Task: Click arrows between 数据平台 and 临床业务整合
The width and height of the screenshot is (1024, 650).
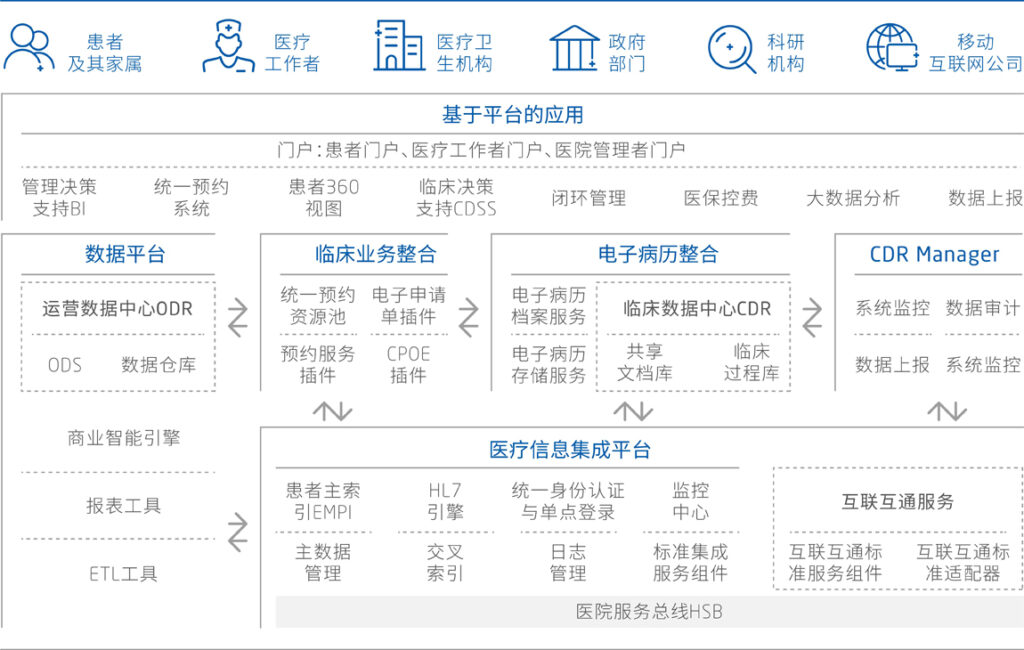Action: 238,318
